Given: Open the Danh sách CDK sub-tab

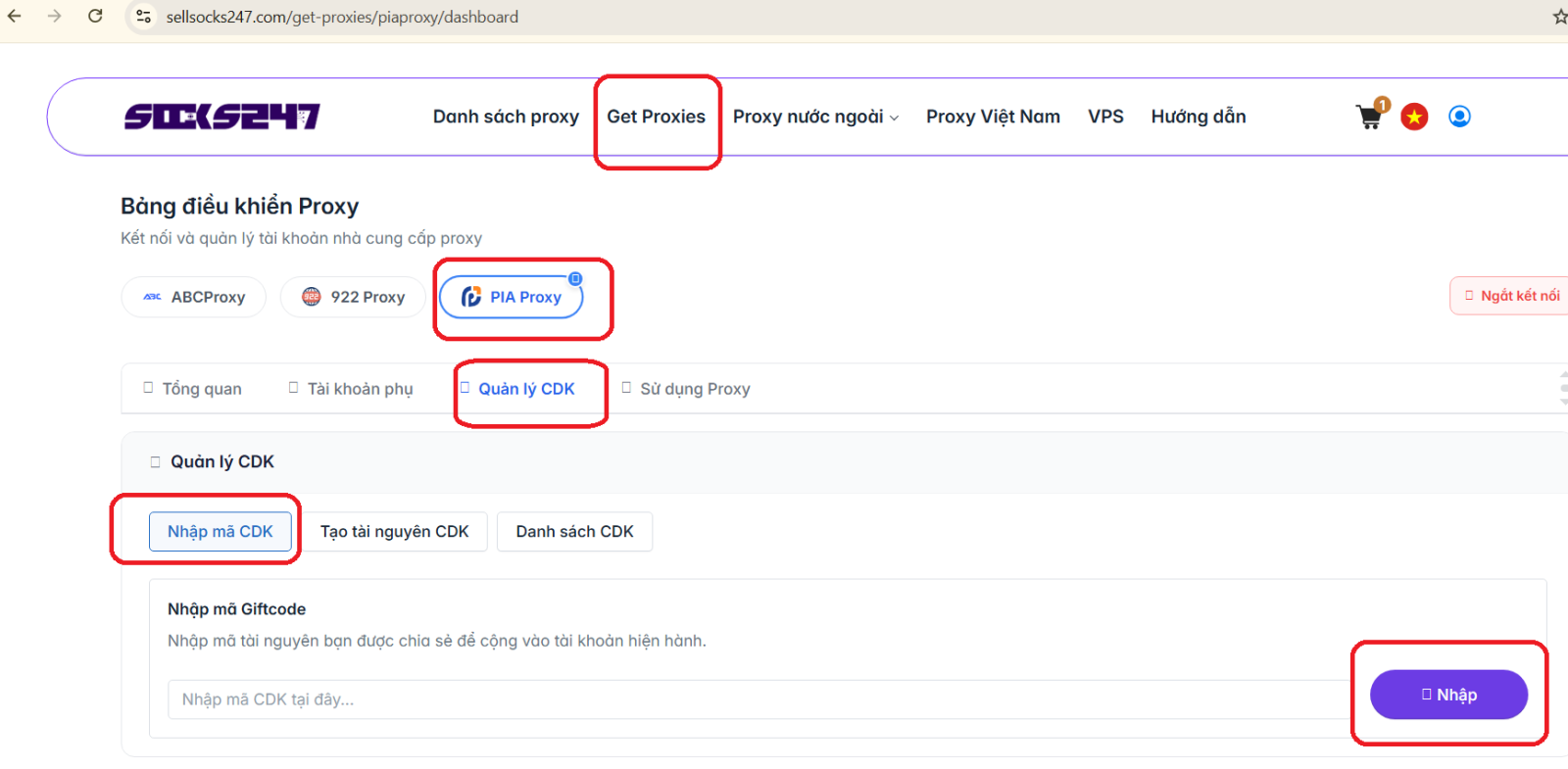Looking at the screenshot, I should 574,532.
